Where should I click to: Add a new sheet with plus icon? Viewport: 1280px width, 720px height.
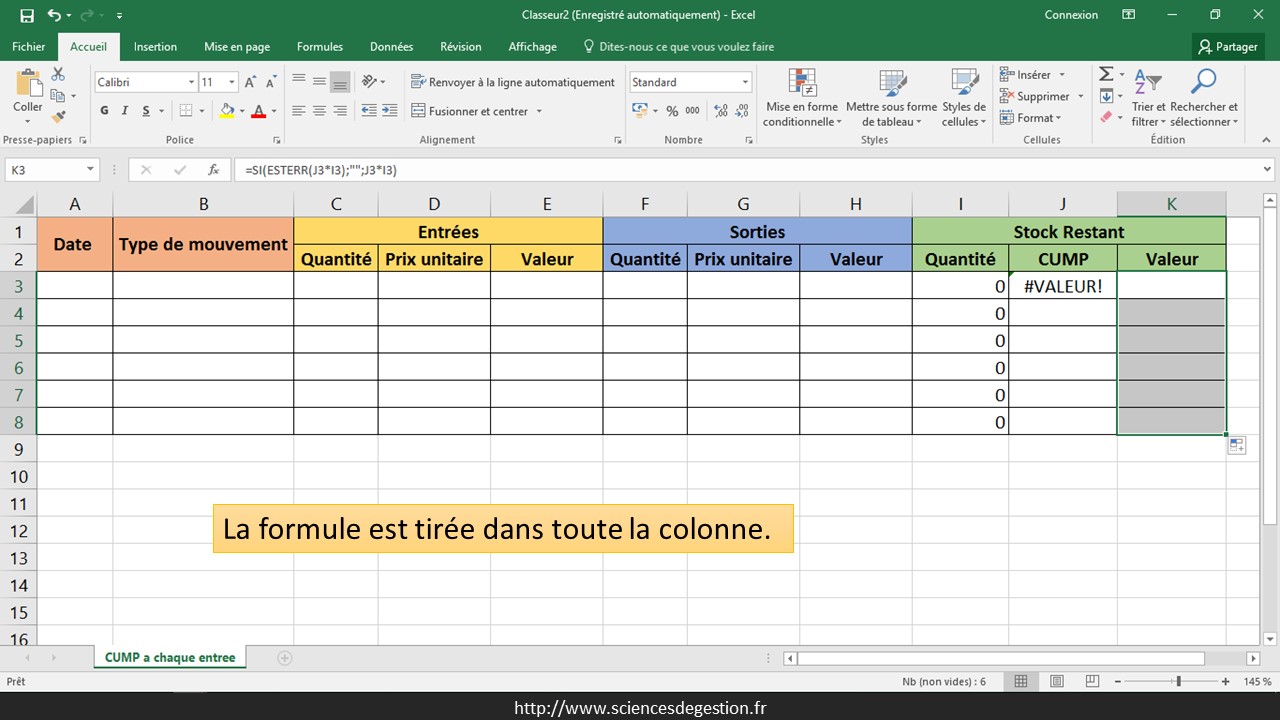pyautogui.click(x=285, y=658)
